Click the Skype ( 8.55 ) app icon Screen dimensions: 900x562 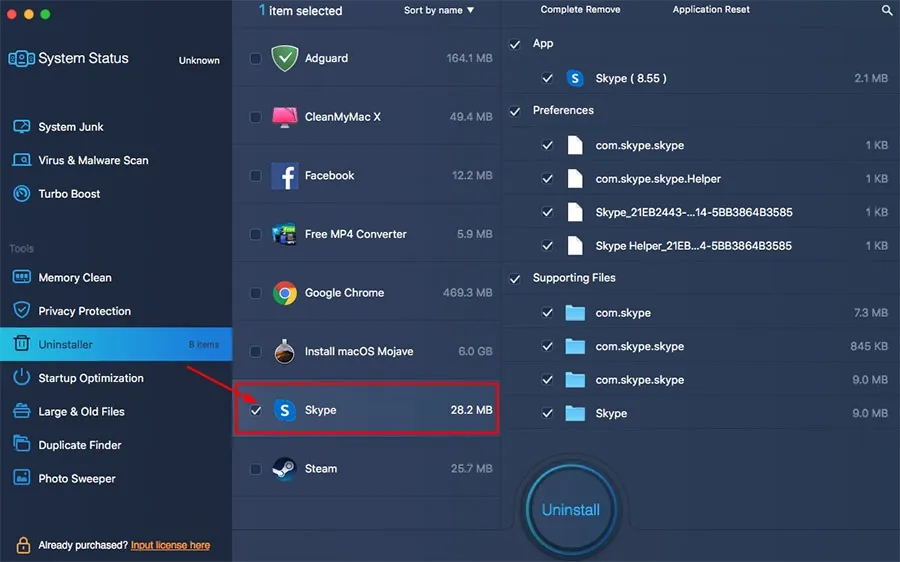tap(575, 78)
